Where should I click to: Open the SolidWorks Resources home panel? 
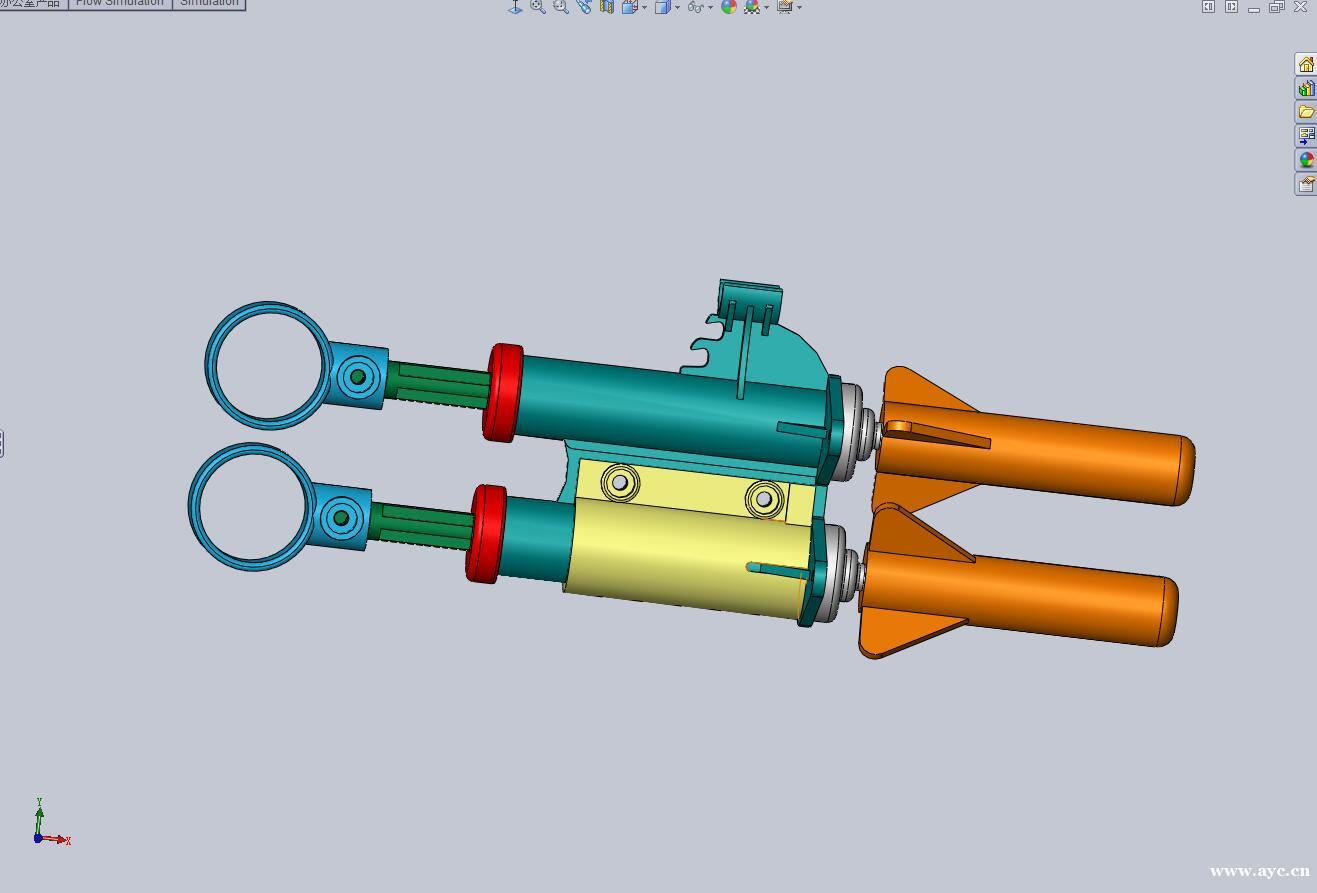point(1306,64)
